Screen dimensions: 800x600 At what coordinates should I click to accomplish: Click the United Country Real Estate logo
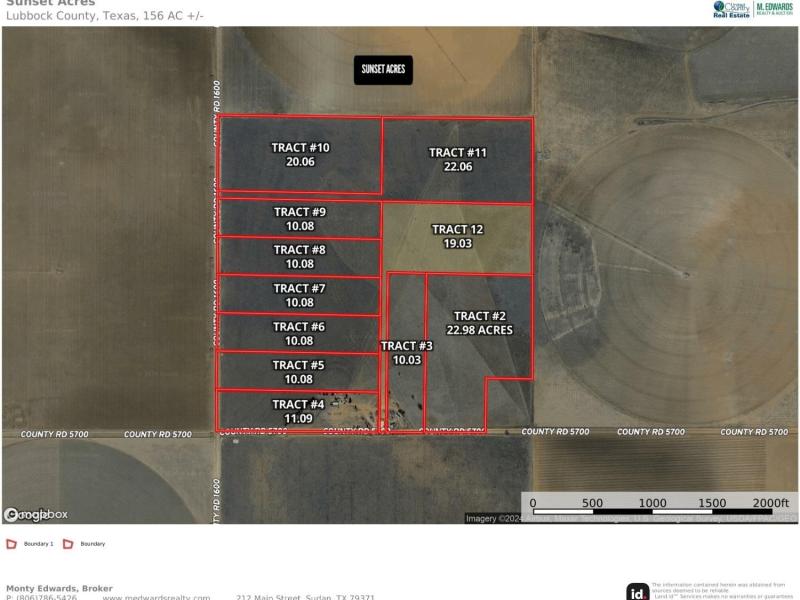731,10
